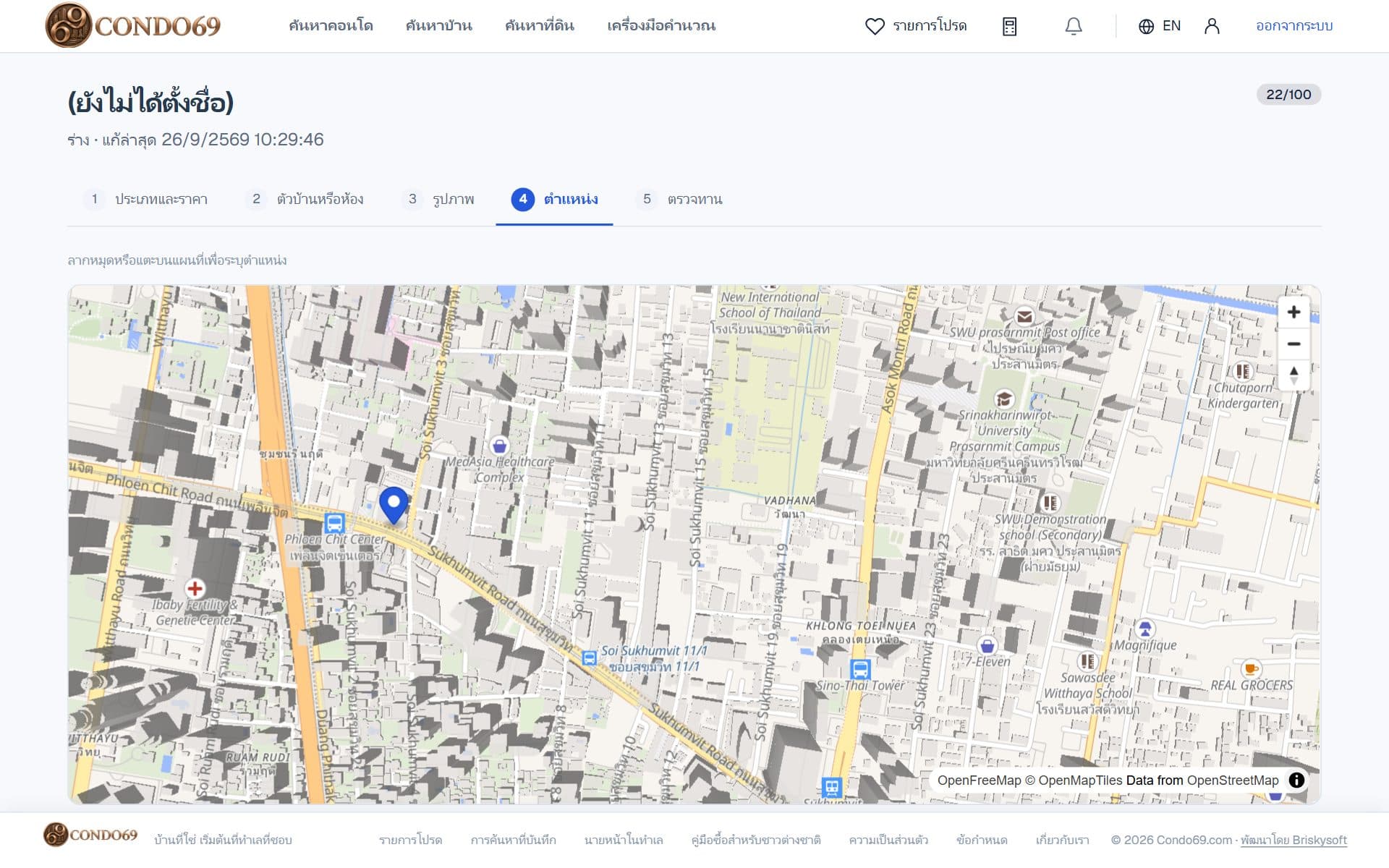
Task: Go to step 3 รูปภาพ
Action: click(438, 199)
